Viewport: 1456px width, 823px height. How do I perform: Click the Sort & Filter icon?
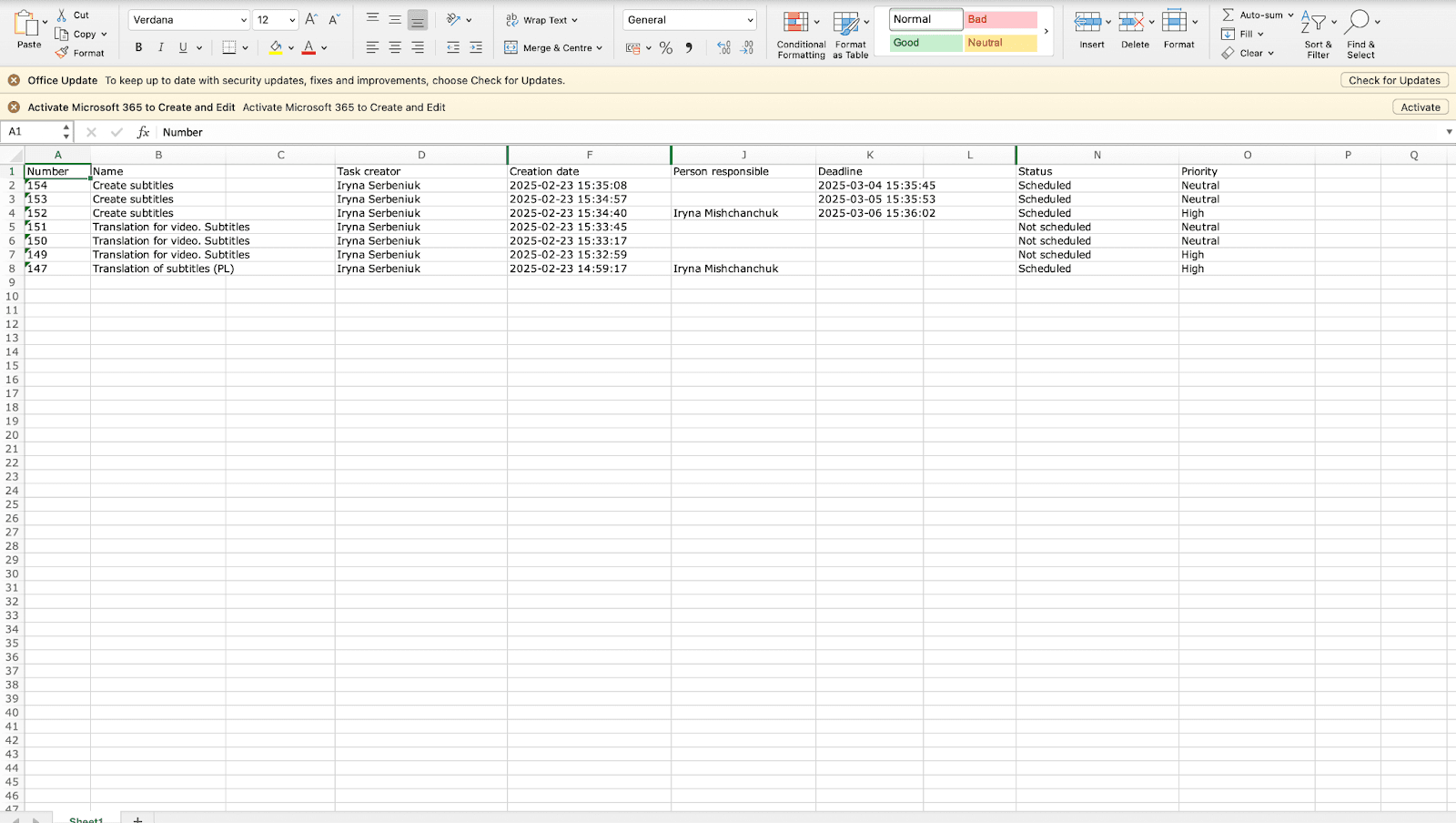(x=1313, y=22)
